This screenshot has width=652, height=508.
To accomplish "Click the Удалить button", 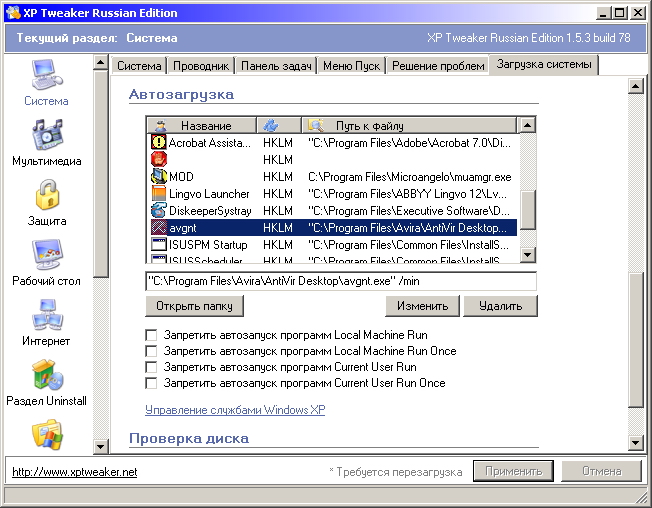I will point(500,306).
